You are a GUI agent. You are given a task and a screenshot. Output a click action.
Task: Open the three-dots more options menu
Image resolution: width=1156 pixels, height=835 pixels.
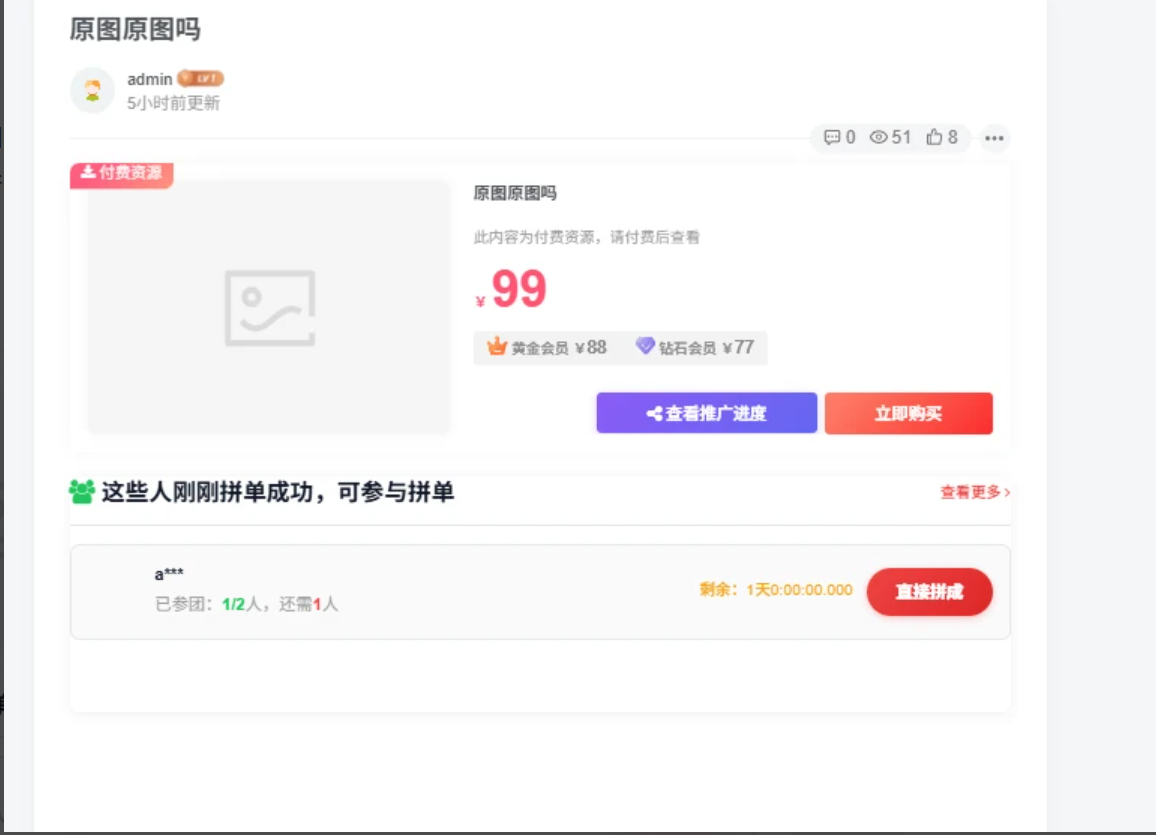993,138
